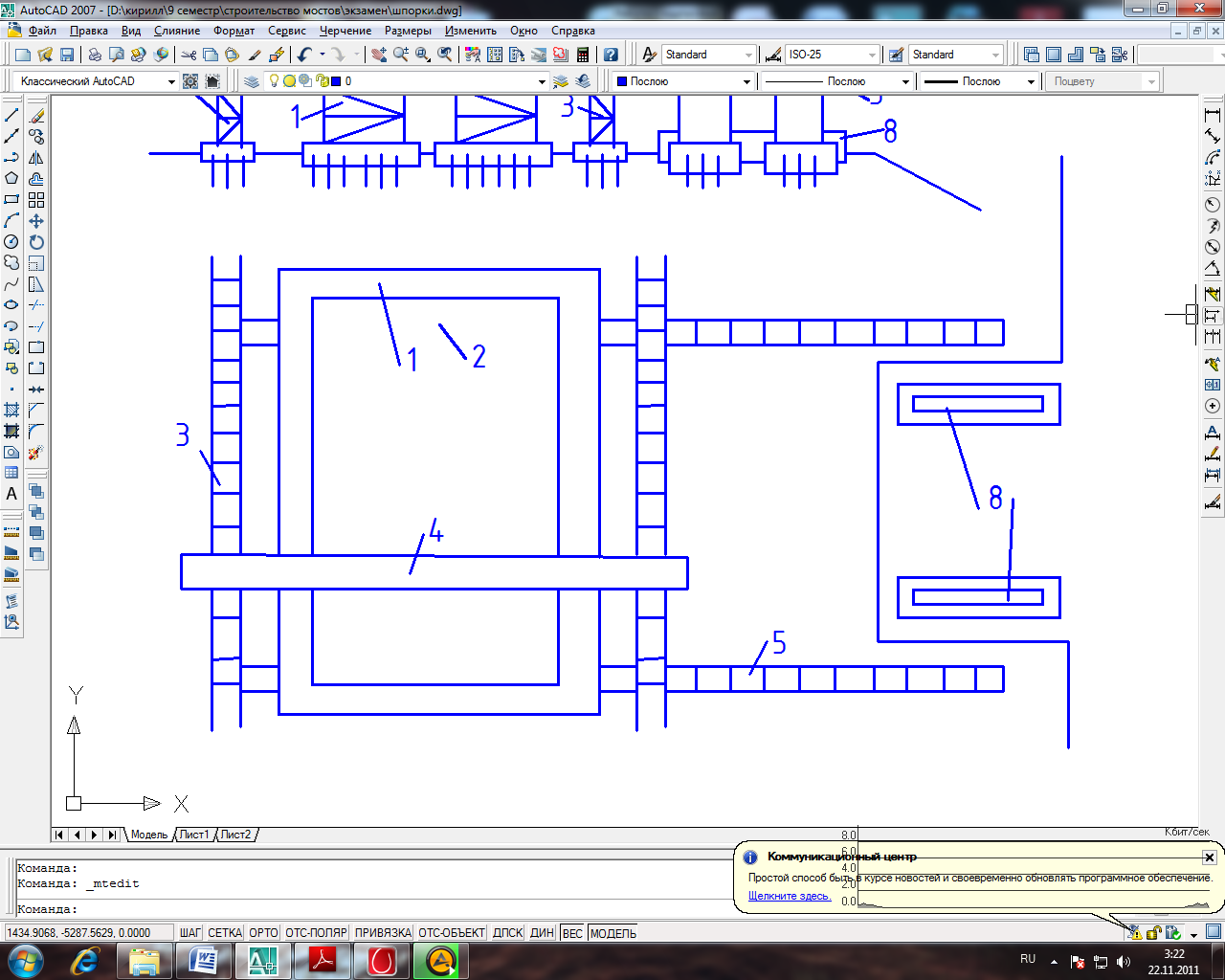Switch to the Лист2 layout tab

coord(236,835)
